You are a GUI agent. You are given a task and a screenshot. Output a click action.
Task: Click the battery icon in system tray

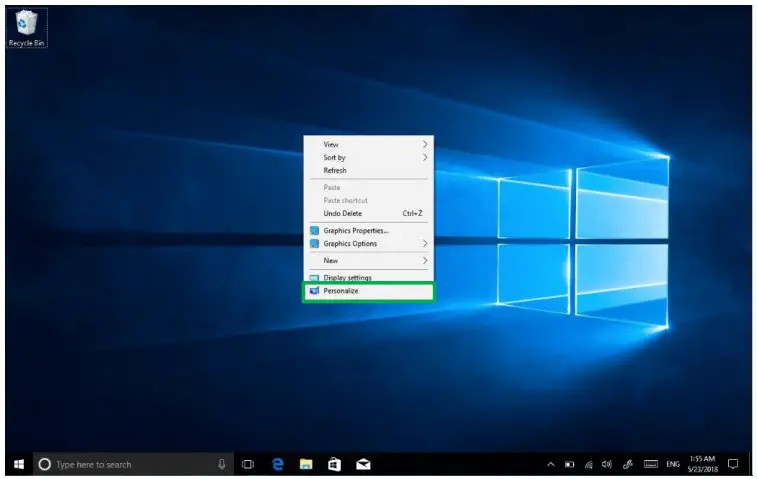click(x=570, y=465)
